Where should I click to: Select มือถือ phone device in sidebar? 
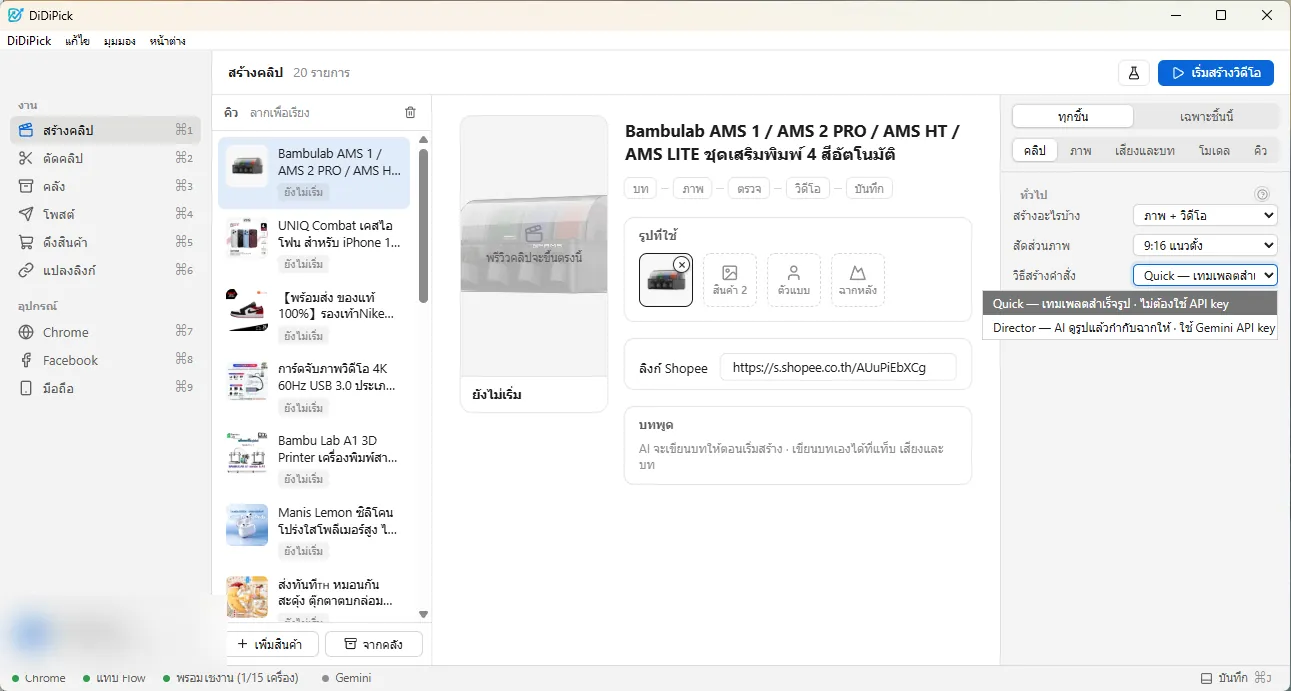tap(105, 388)
